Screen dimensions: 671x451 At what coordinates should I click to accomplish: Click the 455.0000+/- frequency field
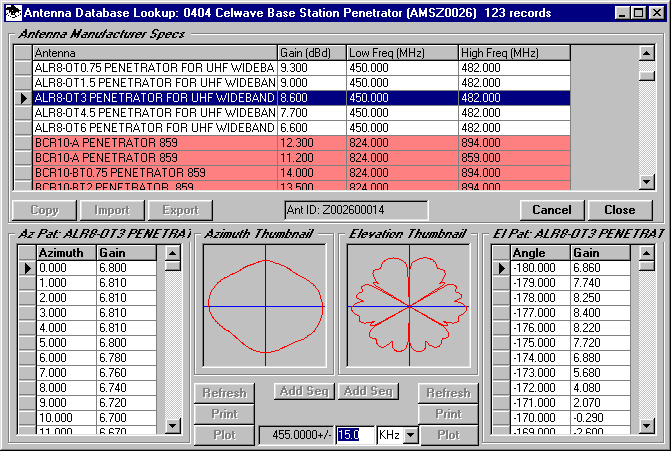click(x=297, y=435)
